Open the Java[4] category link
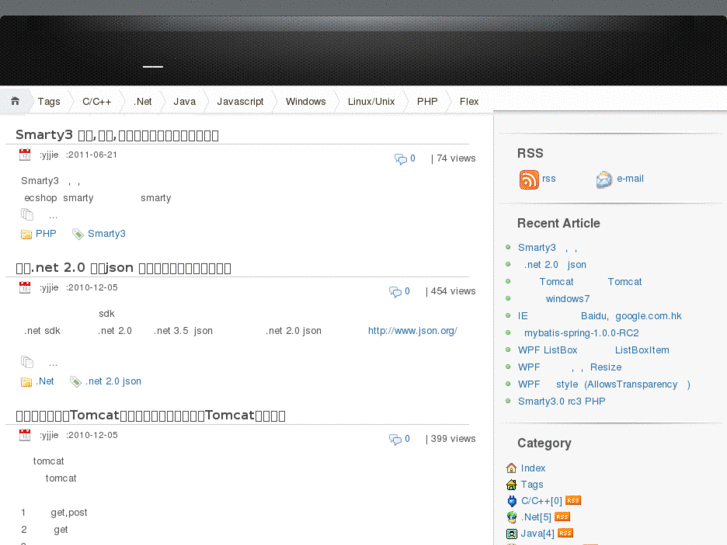The image size is (727, 545). pyautogui.click(x=537, y=534)
